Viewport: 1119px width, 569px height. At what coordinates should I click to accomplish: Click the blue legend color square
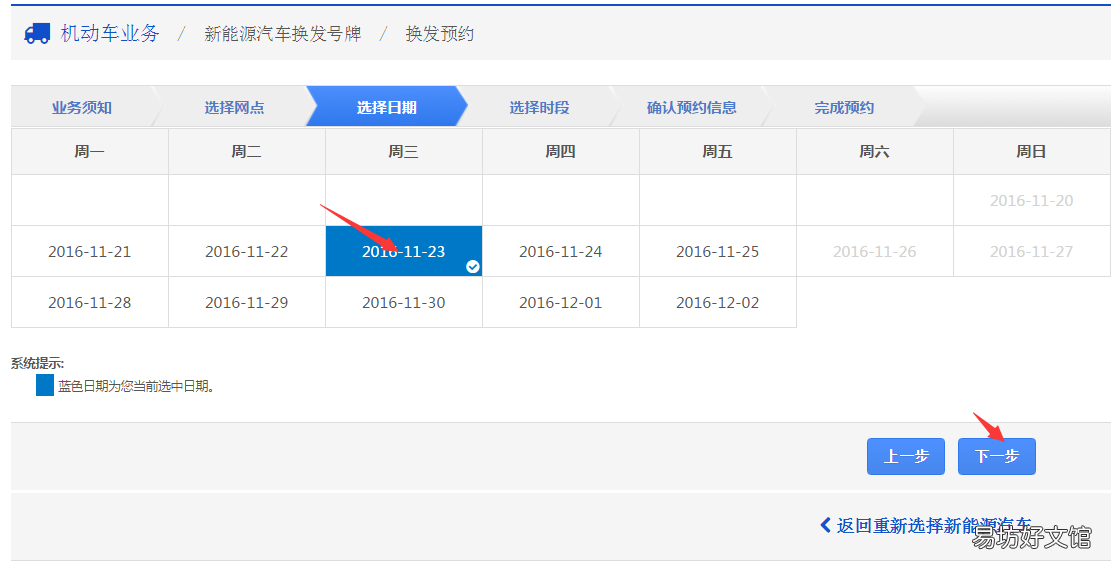click(x=45, y=386)
